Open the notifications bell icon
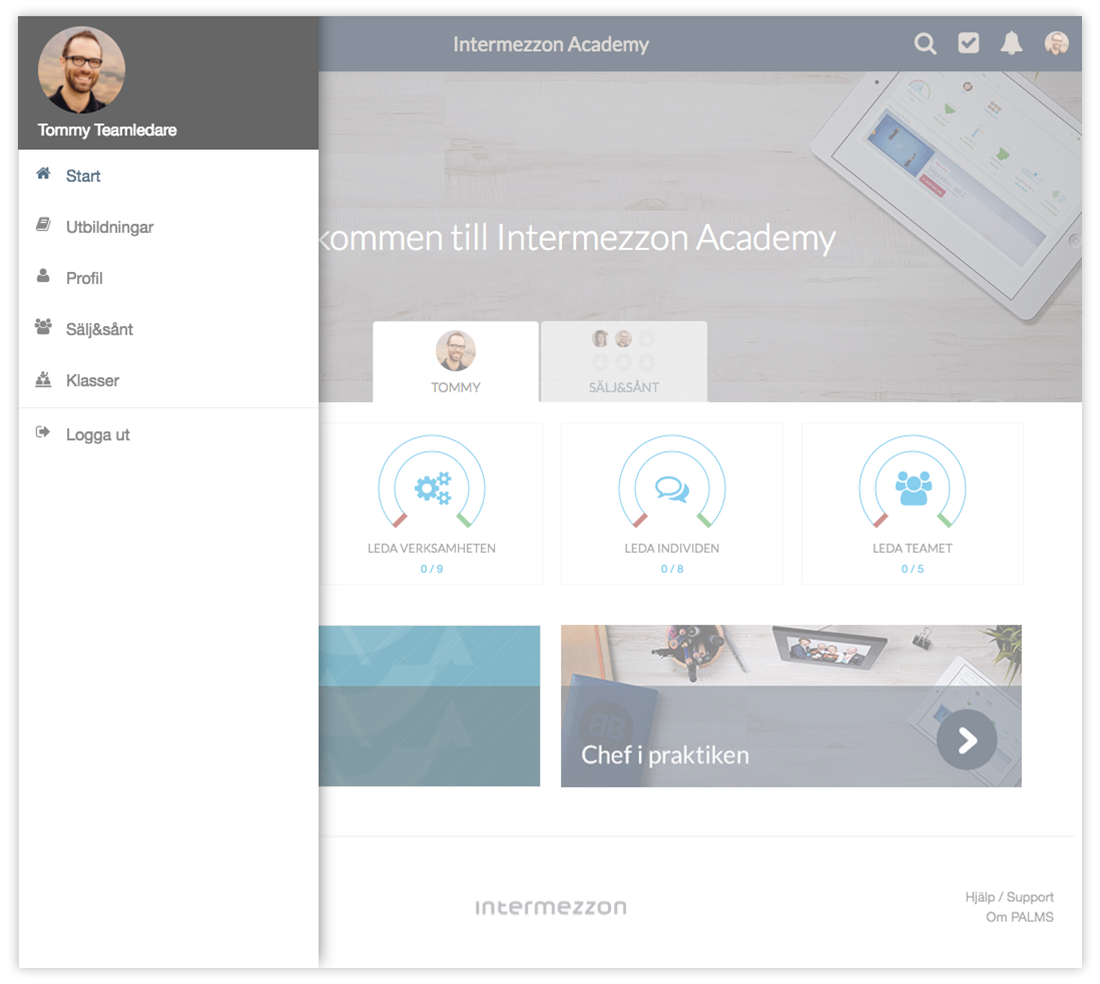The height and width of the screenshot is (984, 1100). click(x=1011, y=43)
